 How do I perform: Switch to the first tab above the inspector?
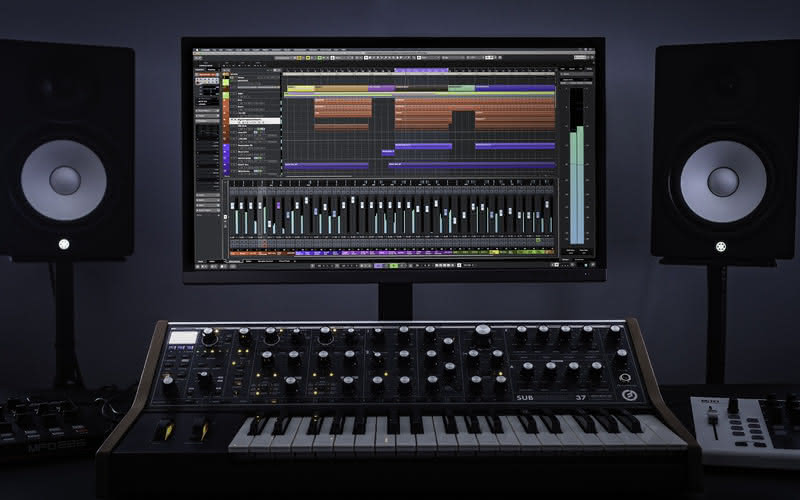pos(200,70)
